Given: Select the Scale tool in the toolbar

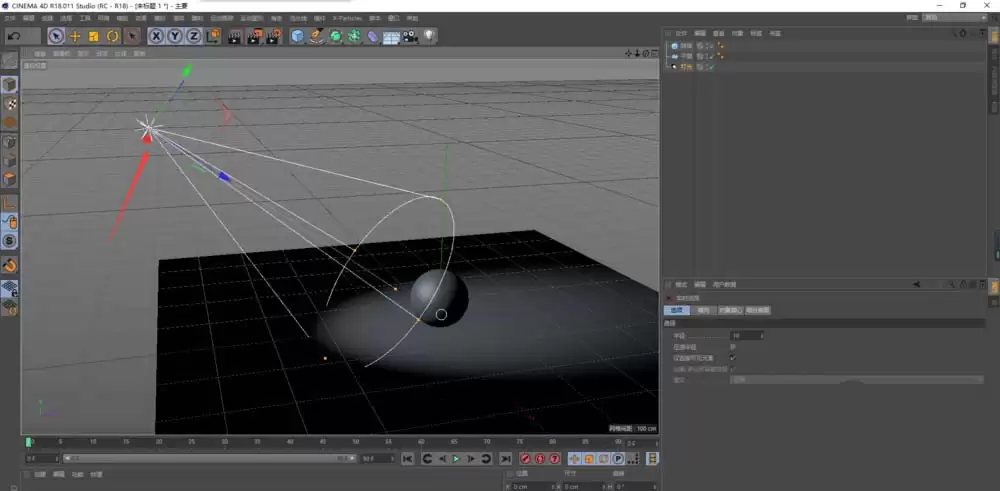Looking at the screenshot, I should pos(94,36).
